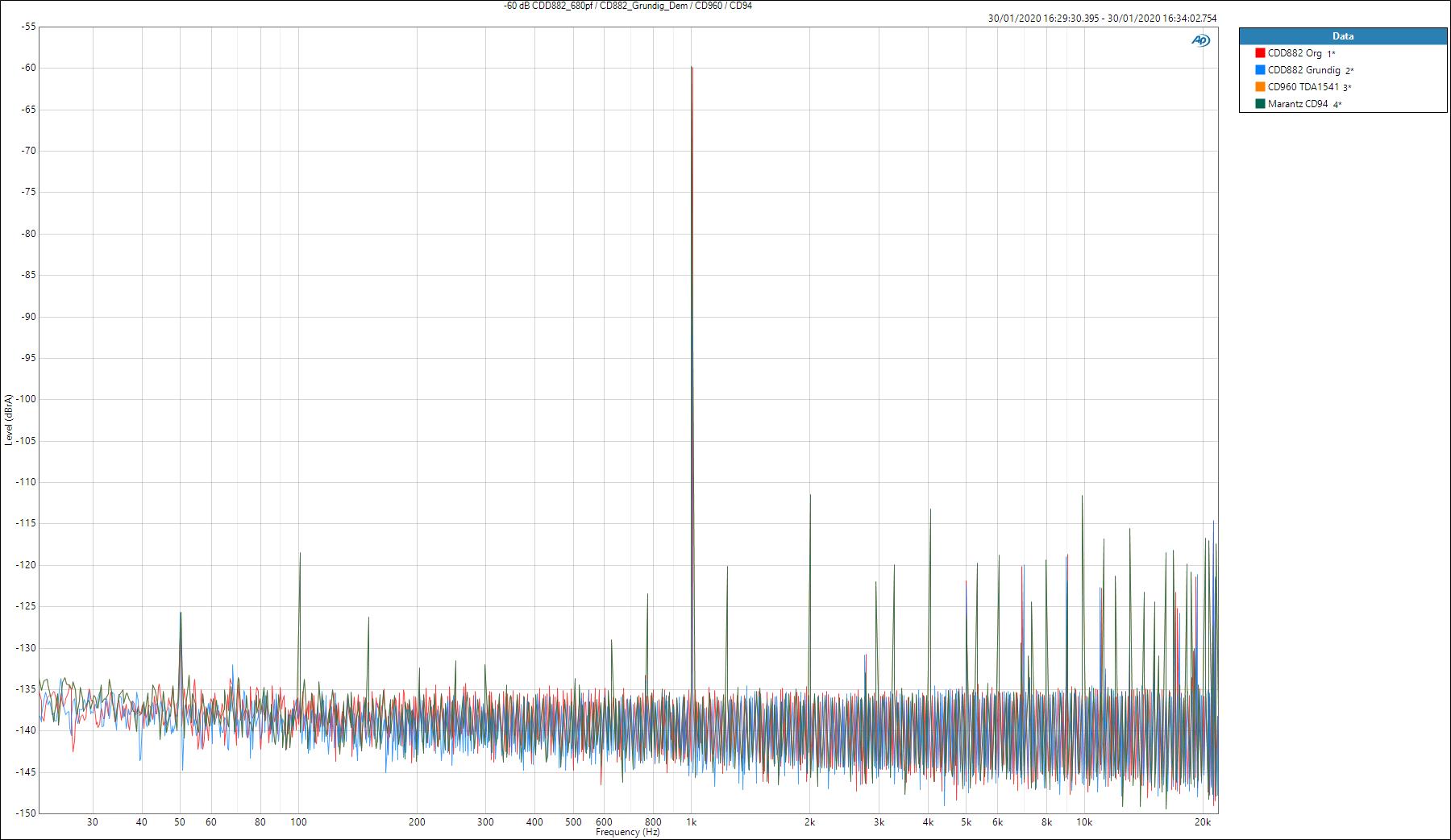Click the 50 tick label on frequency axis

point(180,822)
